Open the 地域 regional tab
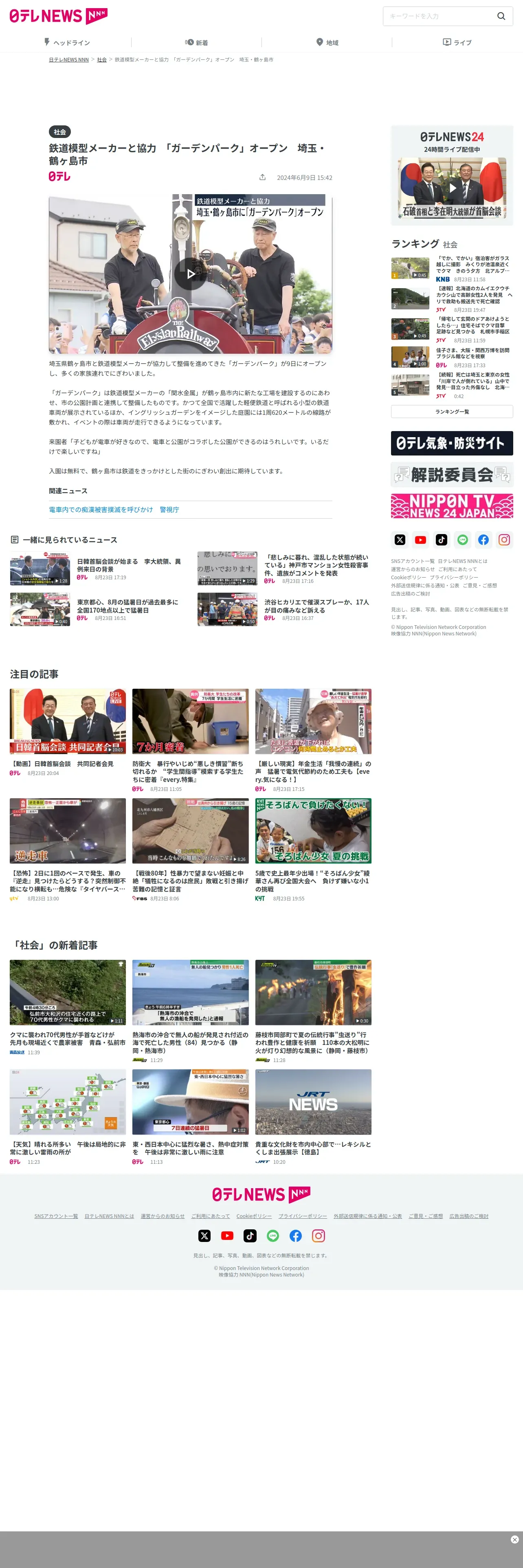This screenshot has height=1568, width=523. pos(327,43)
